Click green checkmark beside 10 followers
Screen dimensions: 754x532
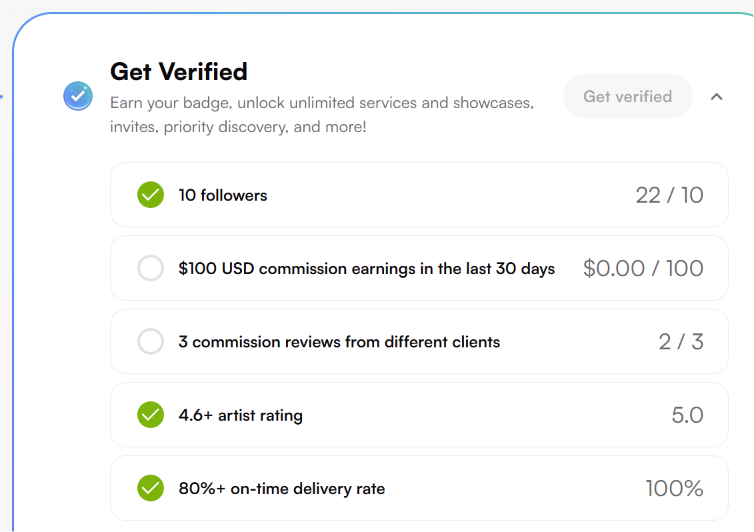point(151,195)
